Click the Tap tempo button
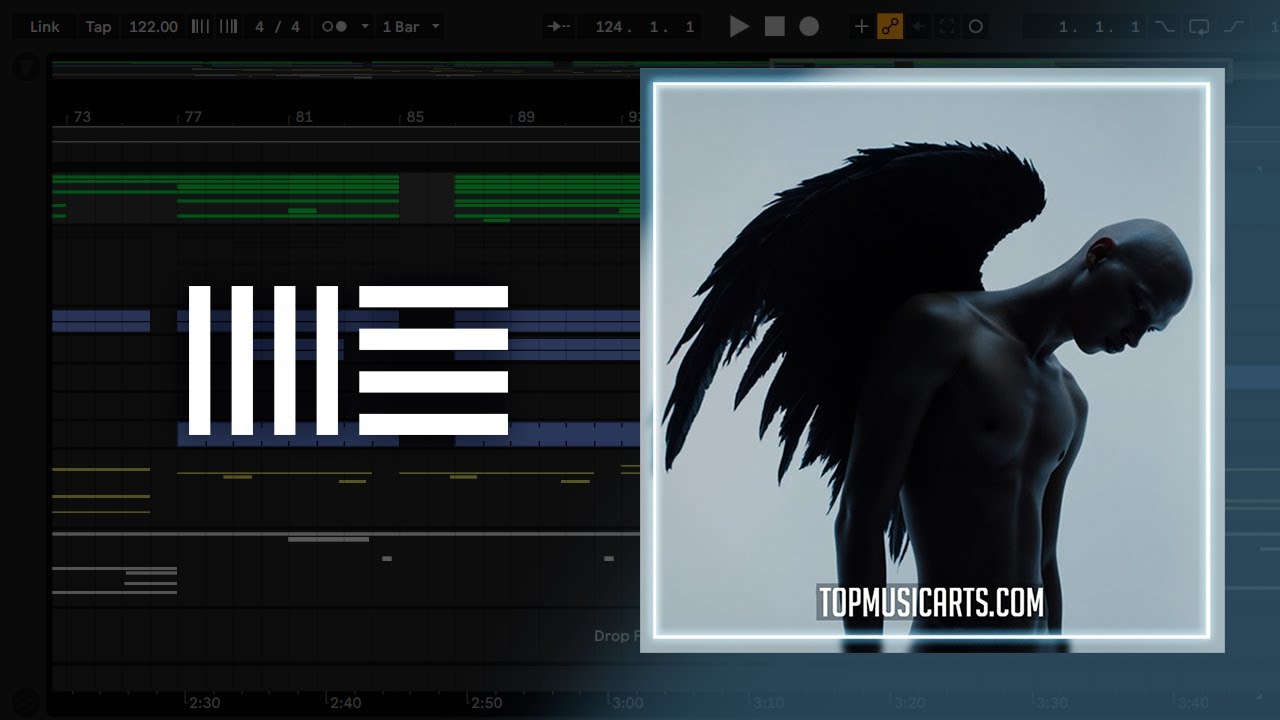Viewport: 1280px width, 720px height. 98,27
